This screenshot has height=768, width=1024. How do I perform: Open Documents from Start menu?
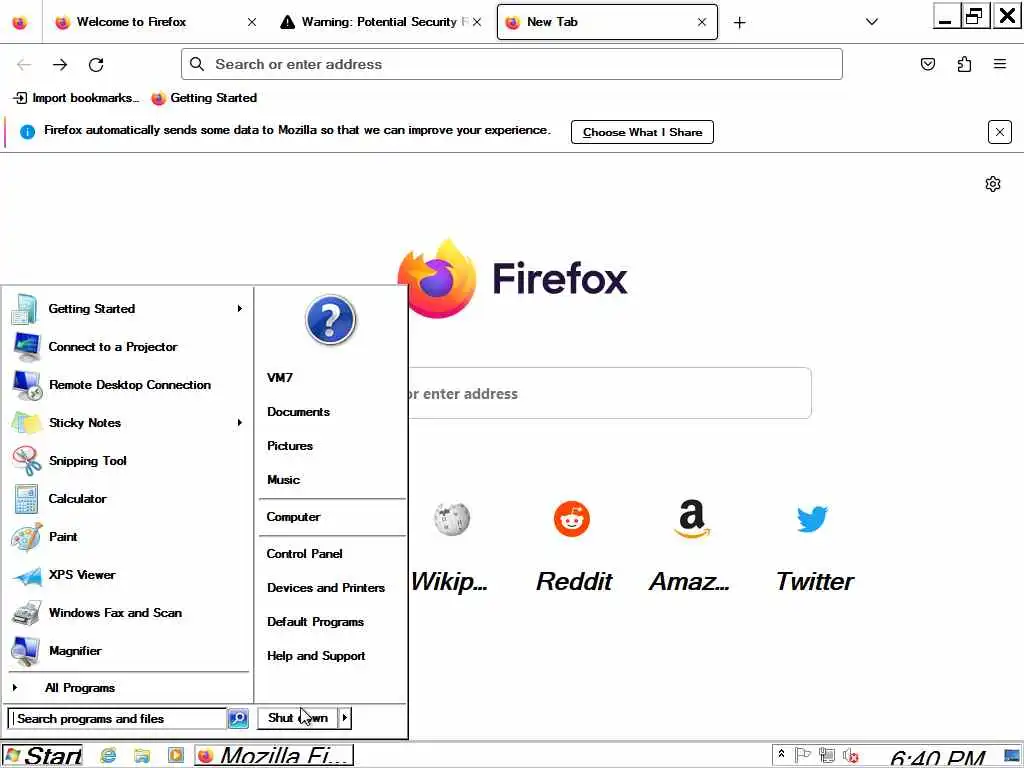pyautogui.click(x=298, y=412)
